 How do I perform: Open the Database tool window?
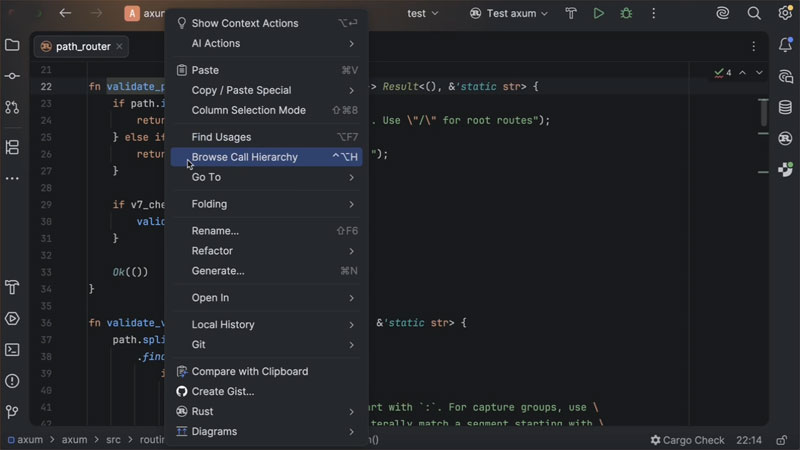tap(785, 107)
